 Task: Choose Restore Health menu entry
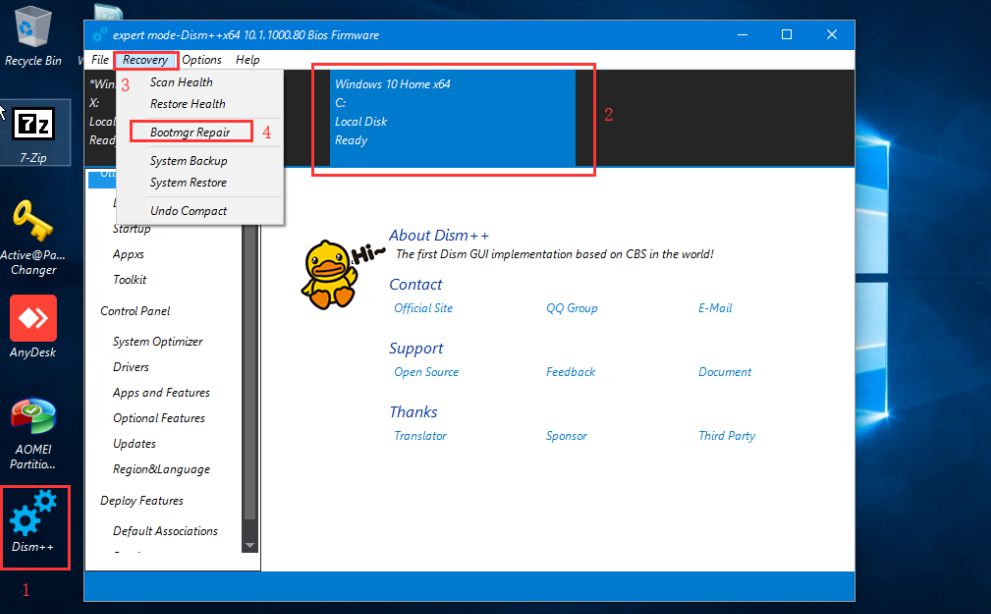coord(187,104)
